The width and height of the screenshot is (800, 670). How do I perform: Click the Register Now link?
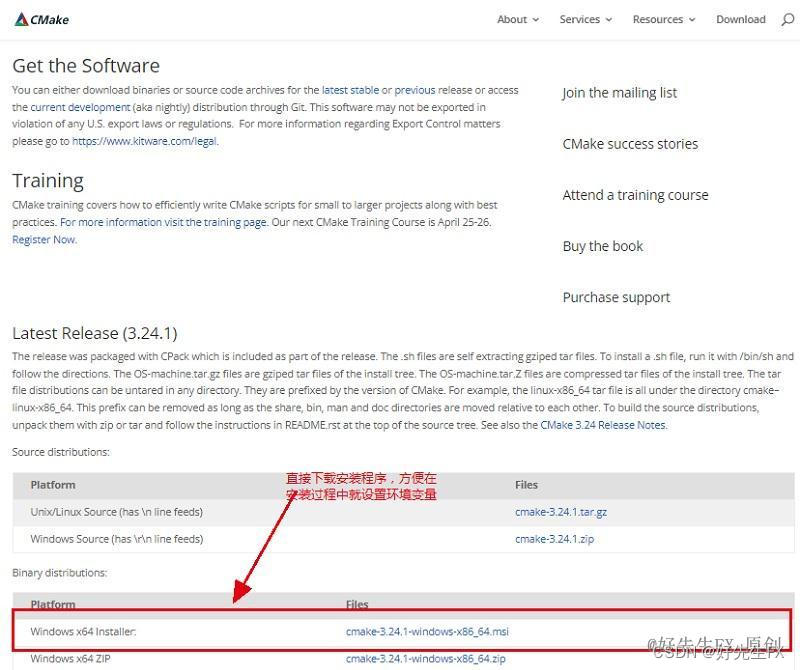[44, 239]
